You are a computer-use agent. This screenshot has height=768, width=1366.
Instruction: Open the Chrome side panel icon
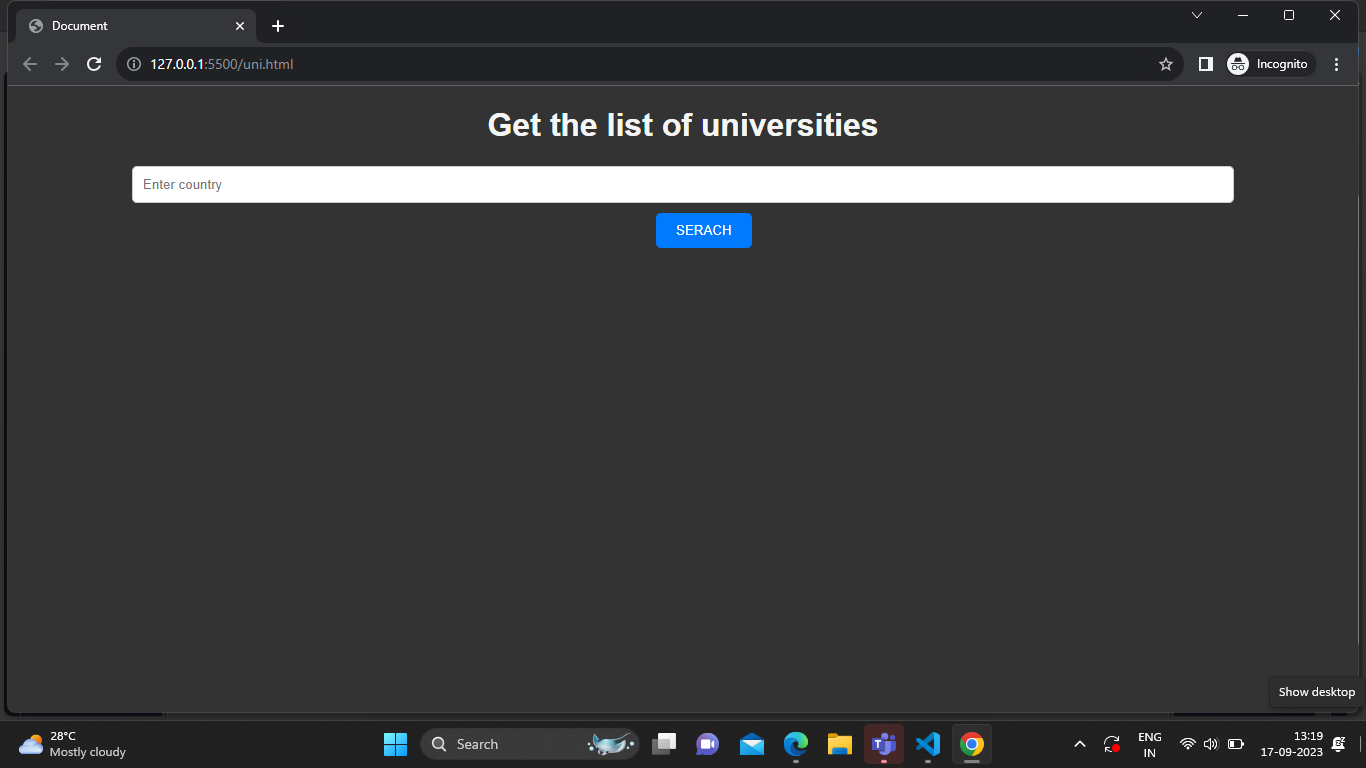(x=1205, y=63)
